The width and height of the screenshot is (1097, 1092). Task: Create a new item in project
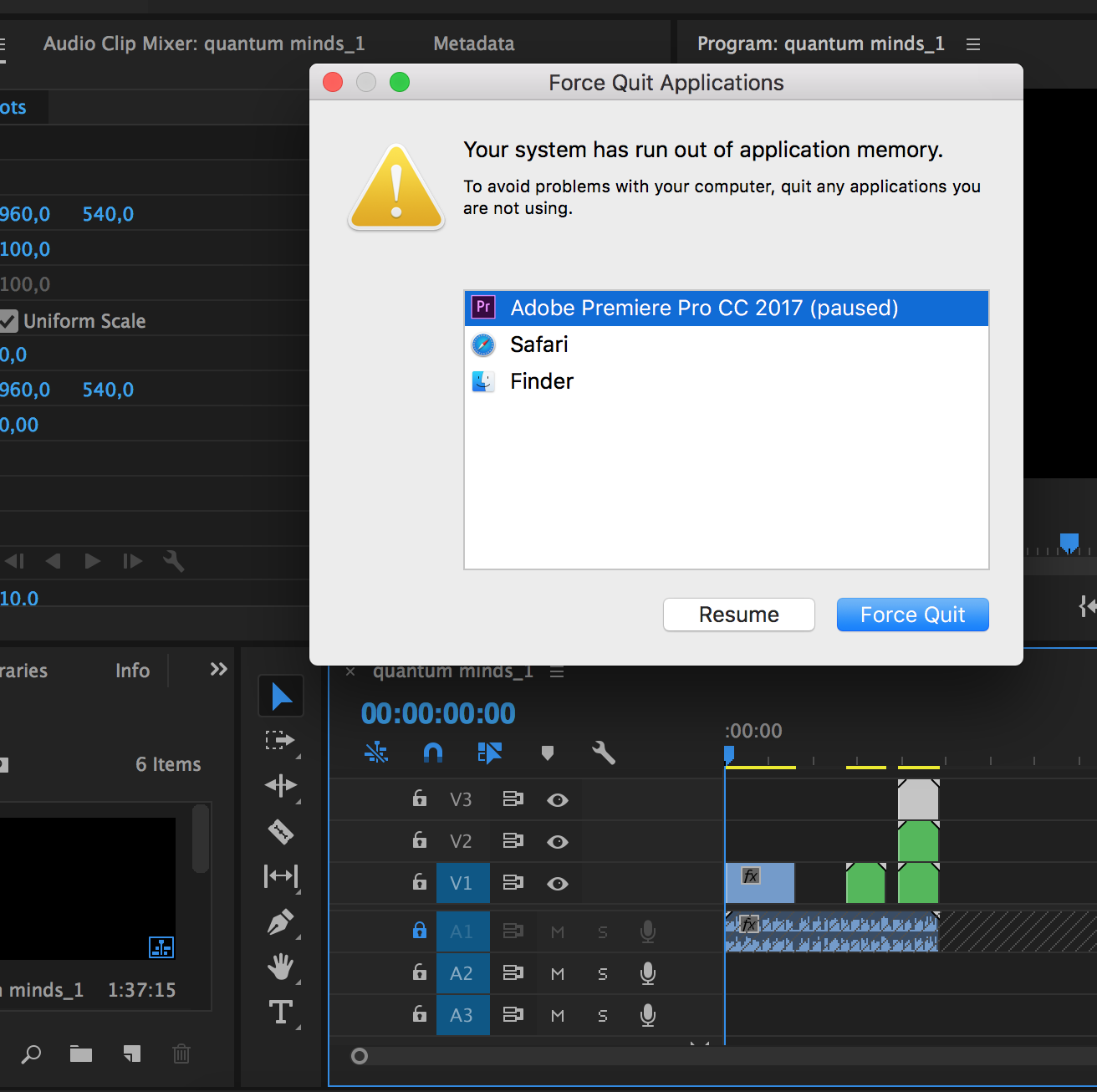[x=132, y=1054]
